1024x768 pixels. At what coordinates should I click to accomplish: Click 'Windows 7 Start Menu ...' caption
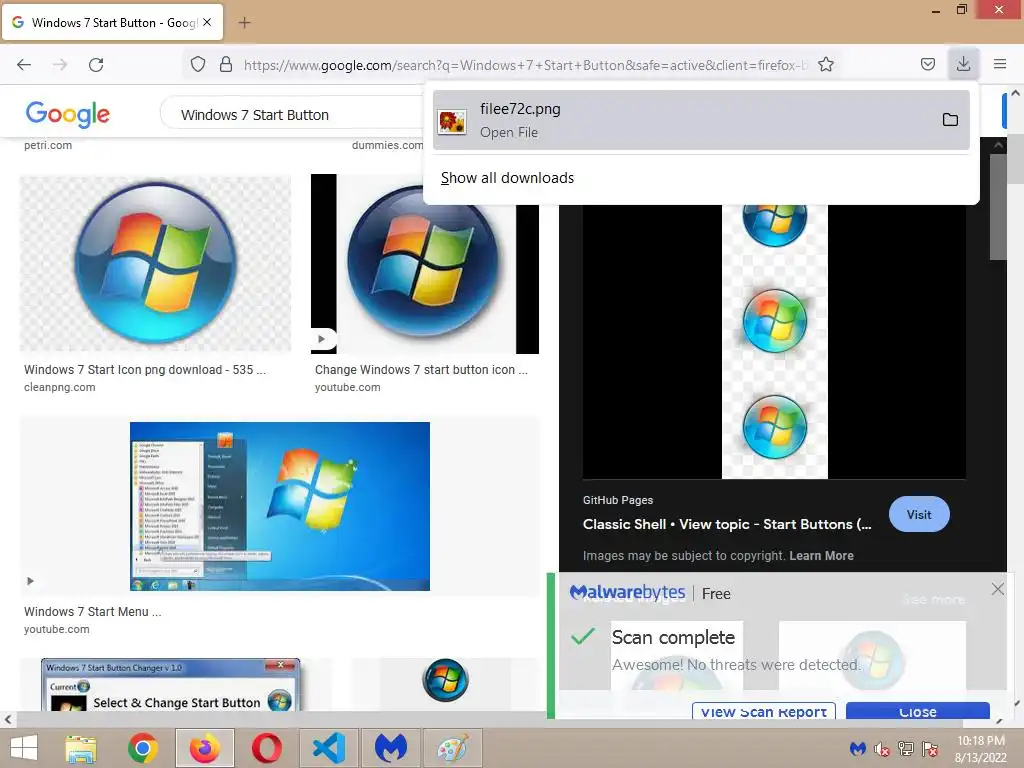(93, 612)
